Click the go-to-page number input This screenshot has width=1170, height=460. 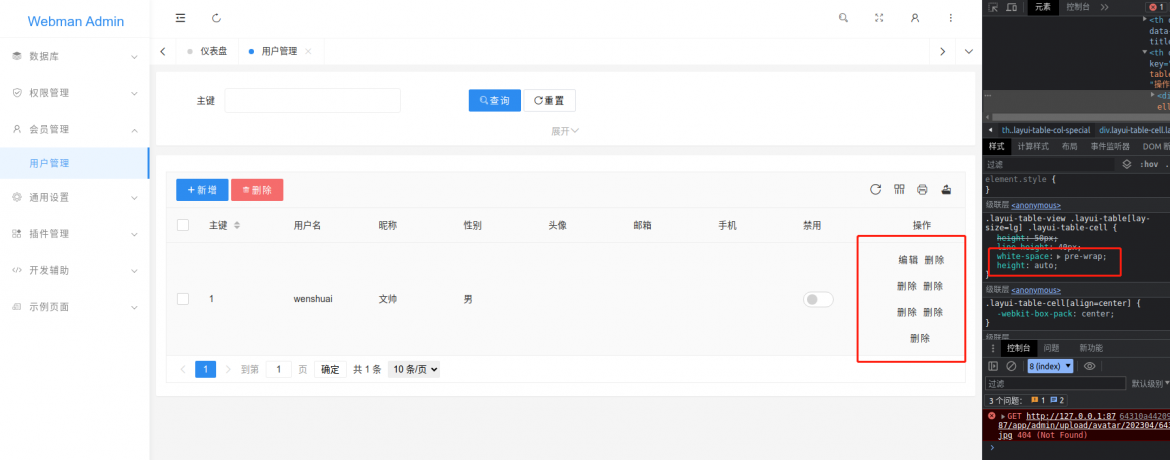pyautogui.click(x=278, y=370)
